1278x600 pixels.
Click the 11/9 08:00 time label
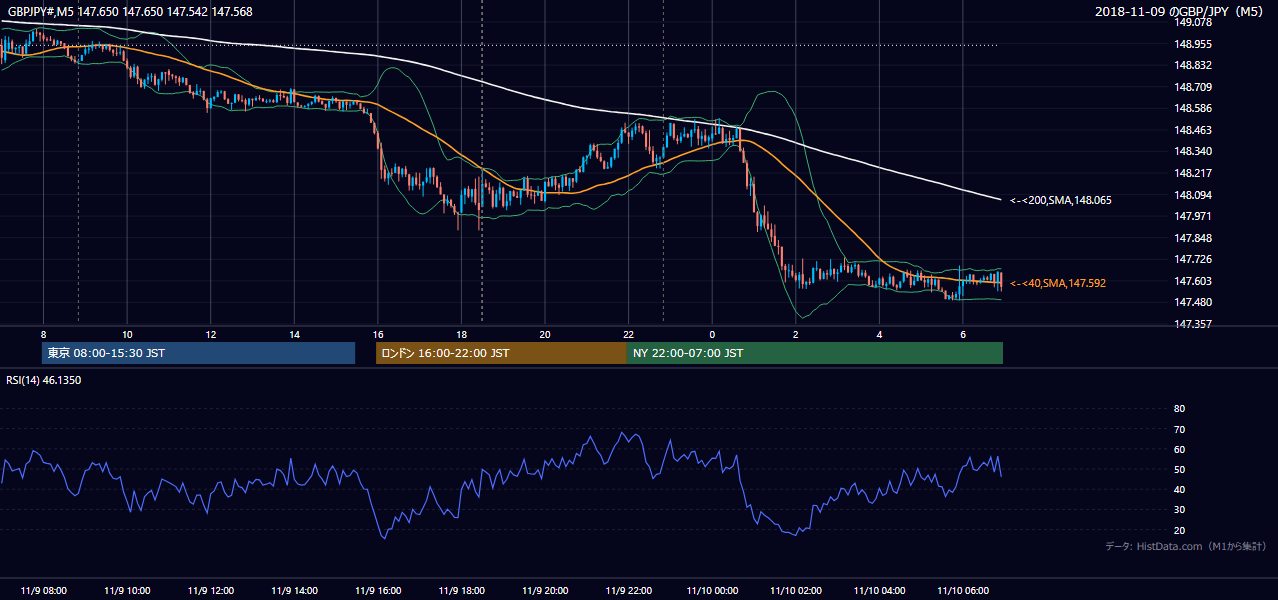43,590
